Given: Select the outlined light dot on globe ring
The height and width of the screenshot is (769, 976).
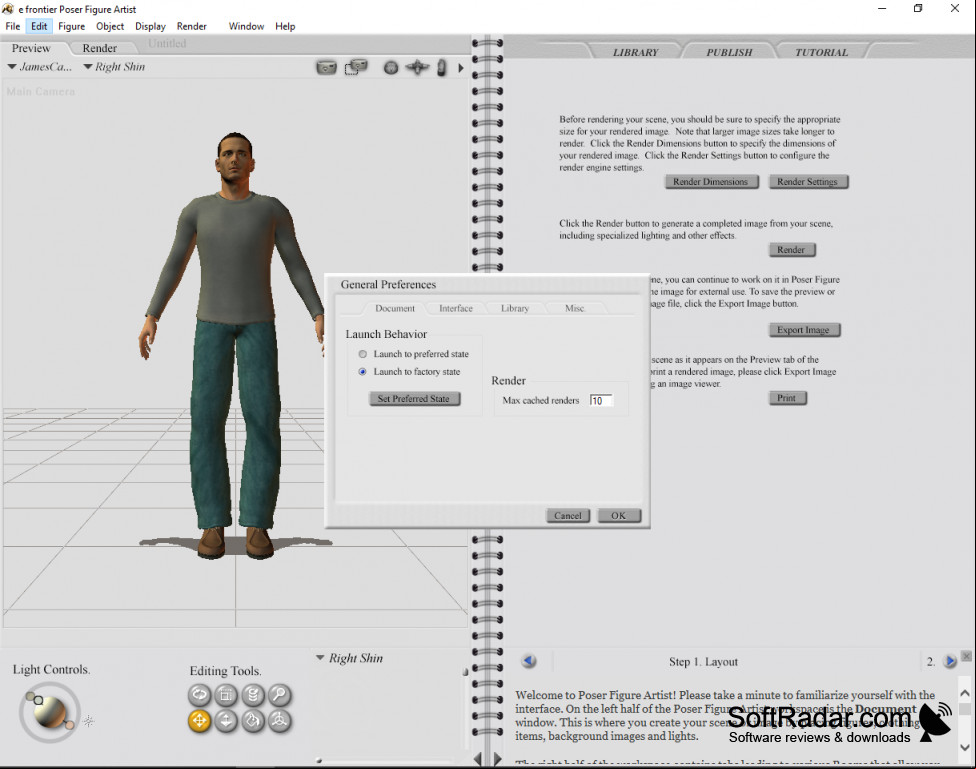Looking at the screenshot, I should point(39,701).
